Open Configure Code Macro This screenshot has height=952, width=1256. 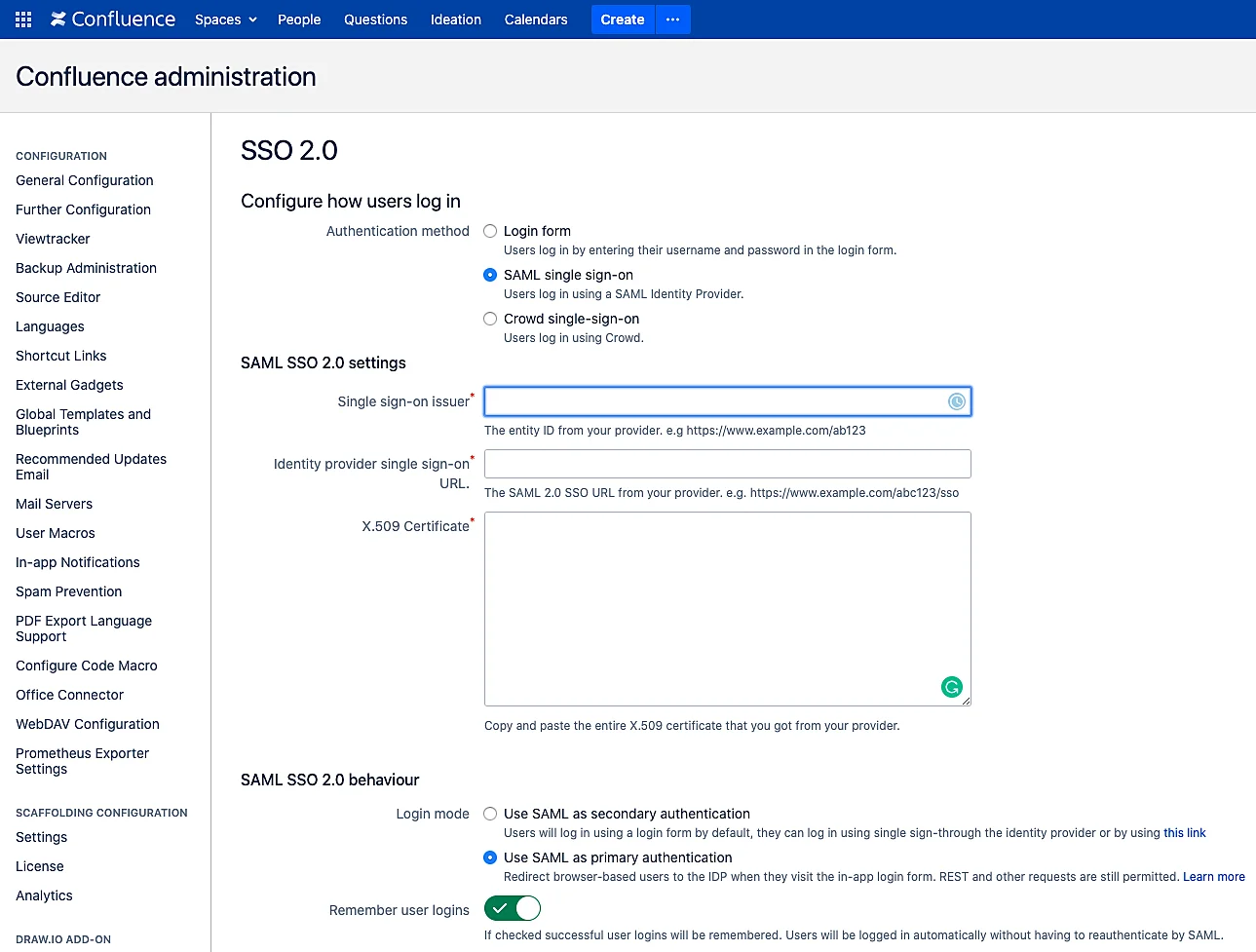(x=86, y=666)
